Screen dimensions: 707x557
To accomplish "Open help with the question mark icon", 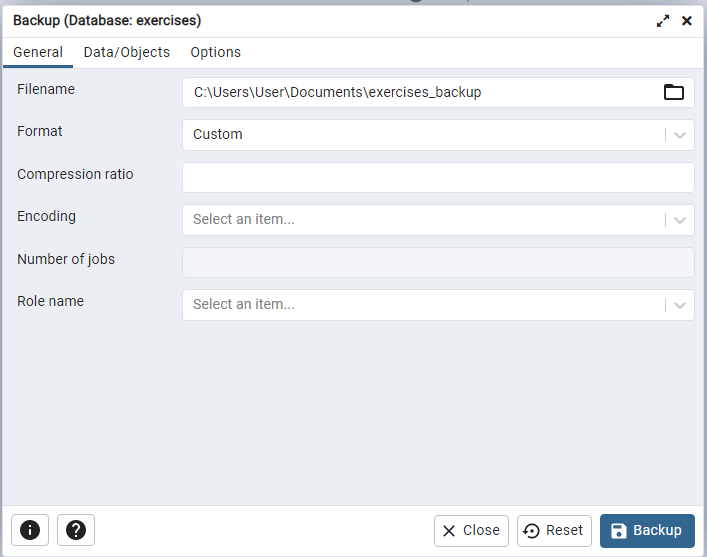I will (76, 530).
